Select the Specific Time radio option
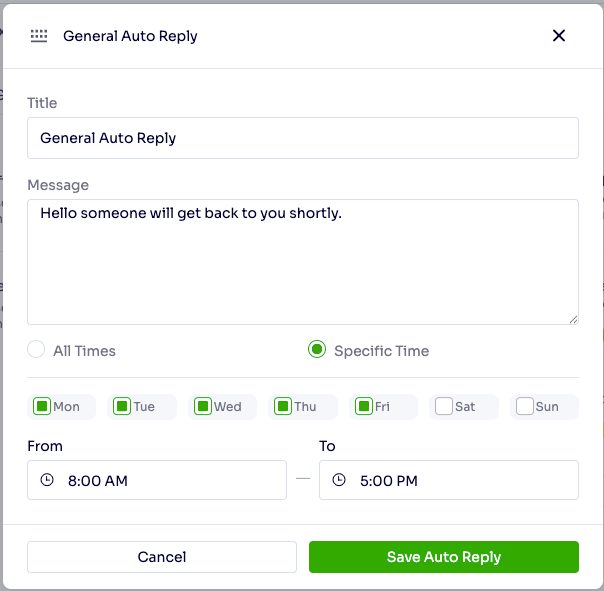This screenshot has width=604, height=591. [317, 350]
